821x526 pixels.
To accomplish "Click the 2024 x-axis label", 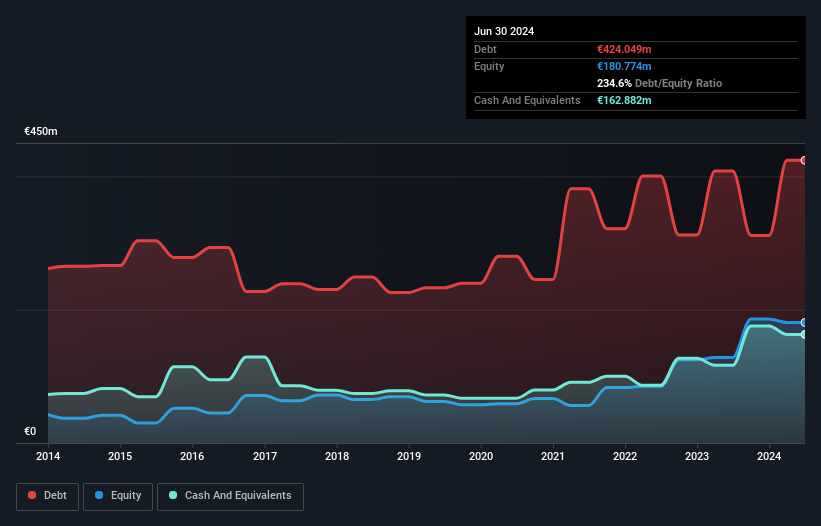I will click(x=769, y=456).
